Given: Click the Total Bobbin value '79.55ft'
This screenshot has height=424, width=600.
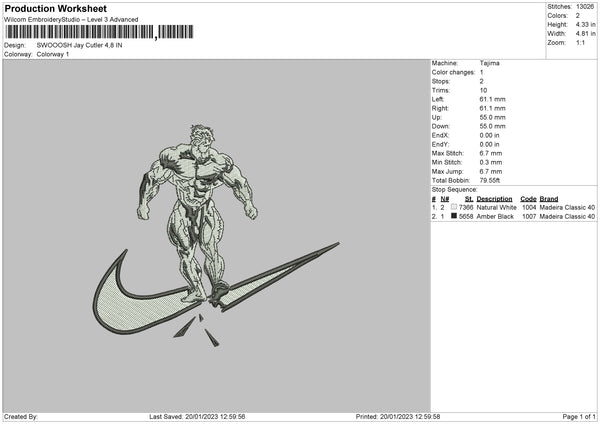Looking at the screenshot, I should click(490, 181).
